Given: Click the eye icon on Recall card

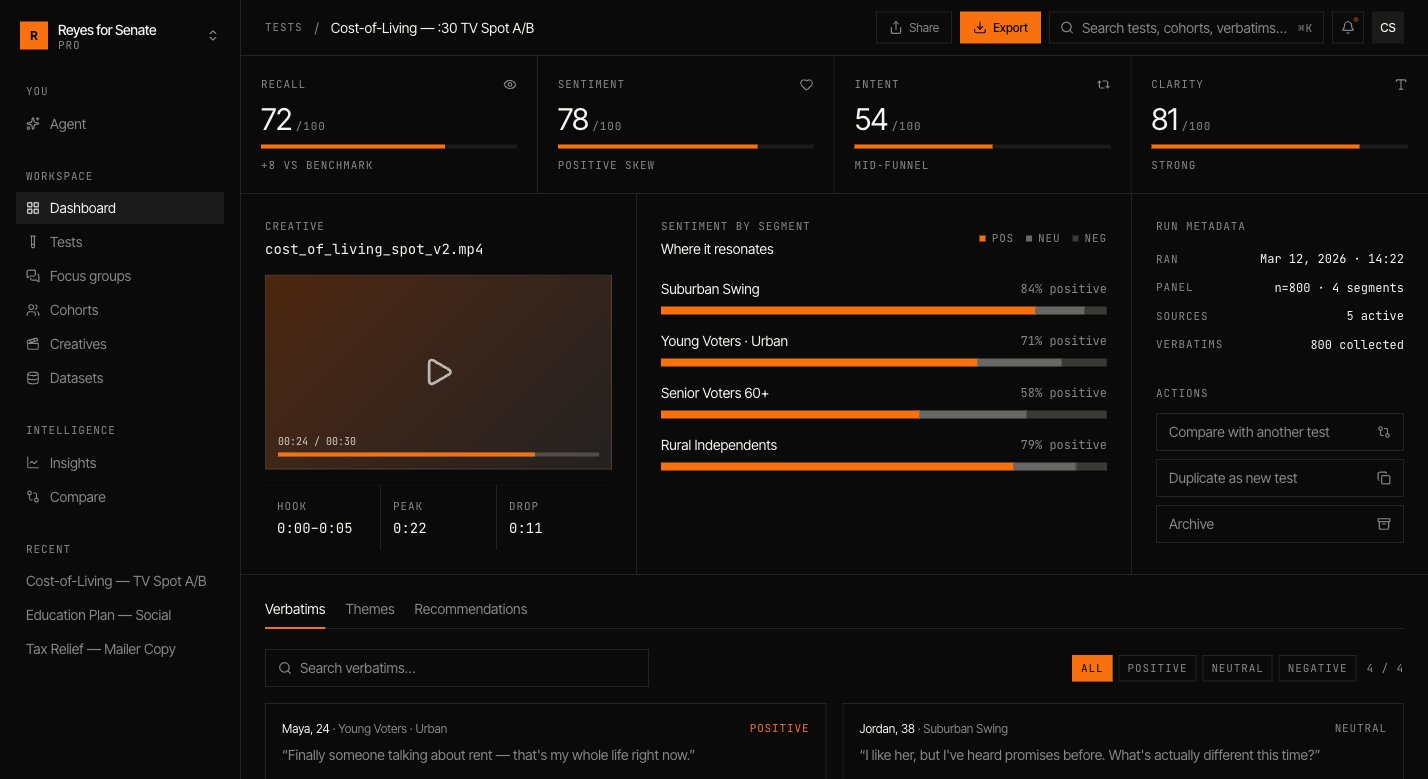Looking at the screenshot, I should [x=510, y=85].
